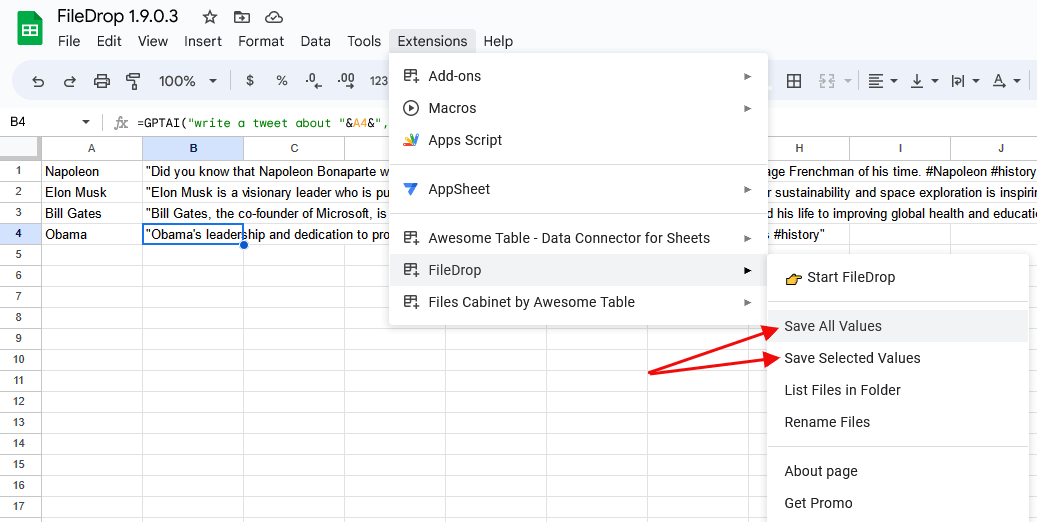The height and width of the screenshot is (522, 1037).
Task: Decrease decimal places
Action: [x=313, y=81]
